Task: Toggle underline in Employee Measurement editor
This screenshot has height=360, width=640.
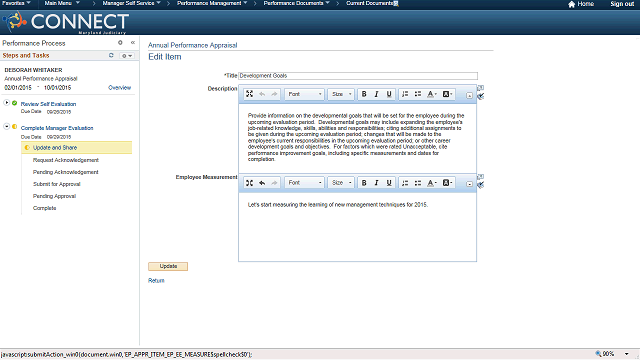Action: [389, 182]
